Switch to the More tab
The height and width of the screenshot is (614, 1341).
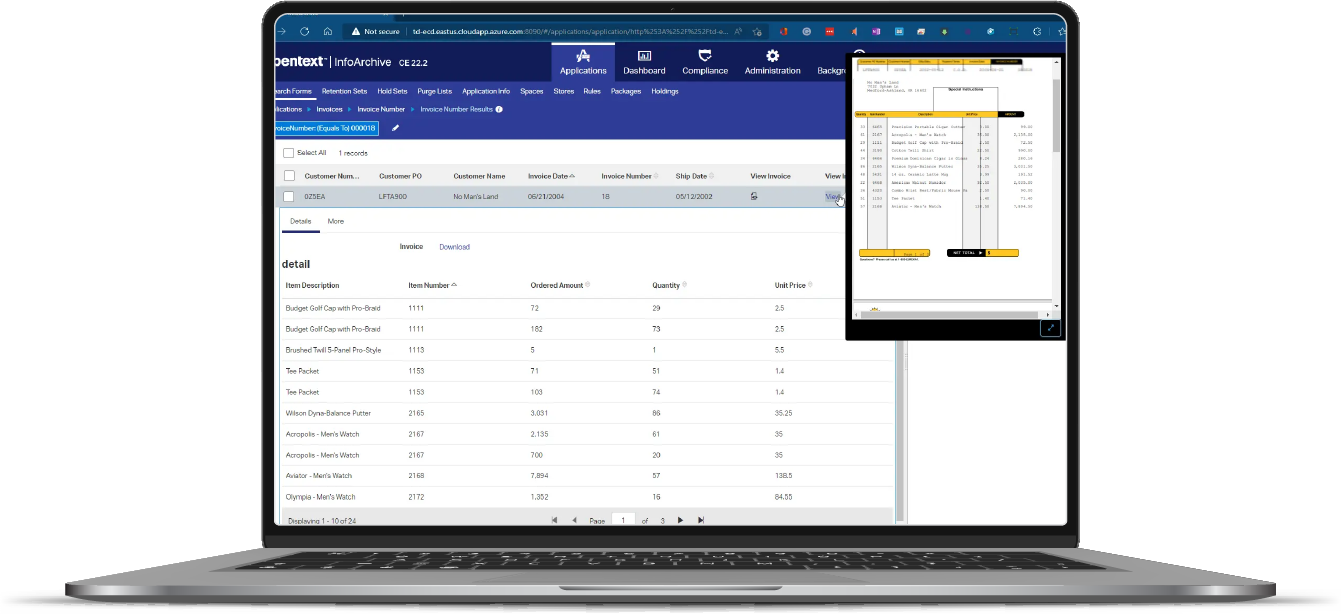click(336, 221)
